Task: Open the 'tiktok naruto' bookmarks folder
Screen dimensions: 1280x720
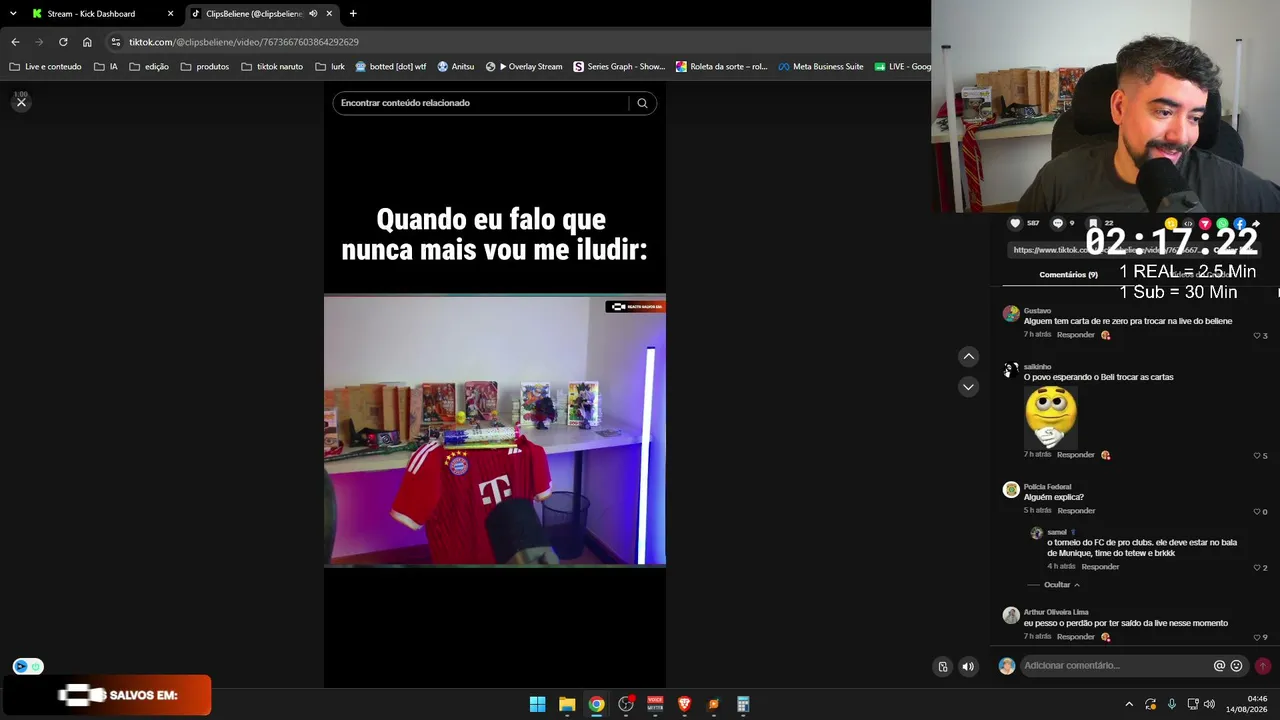Action: click(x=272, y=67)
